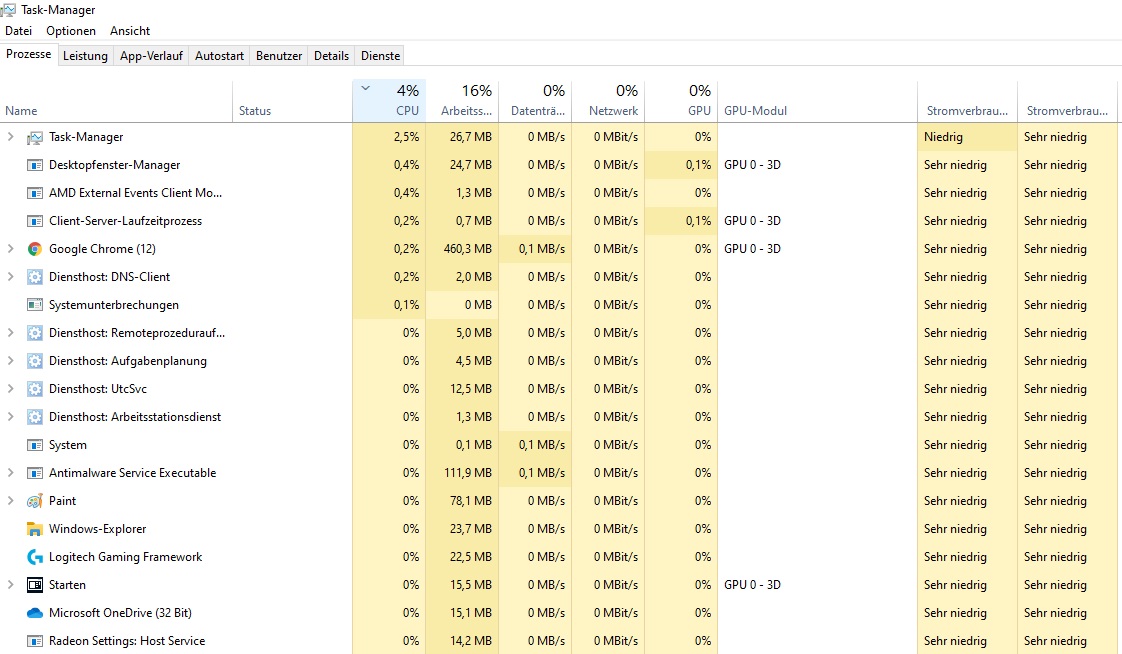Expand Diensthost: UtcSvc row
1122x654 pixels.
10,389
